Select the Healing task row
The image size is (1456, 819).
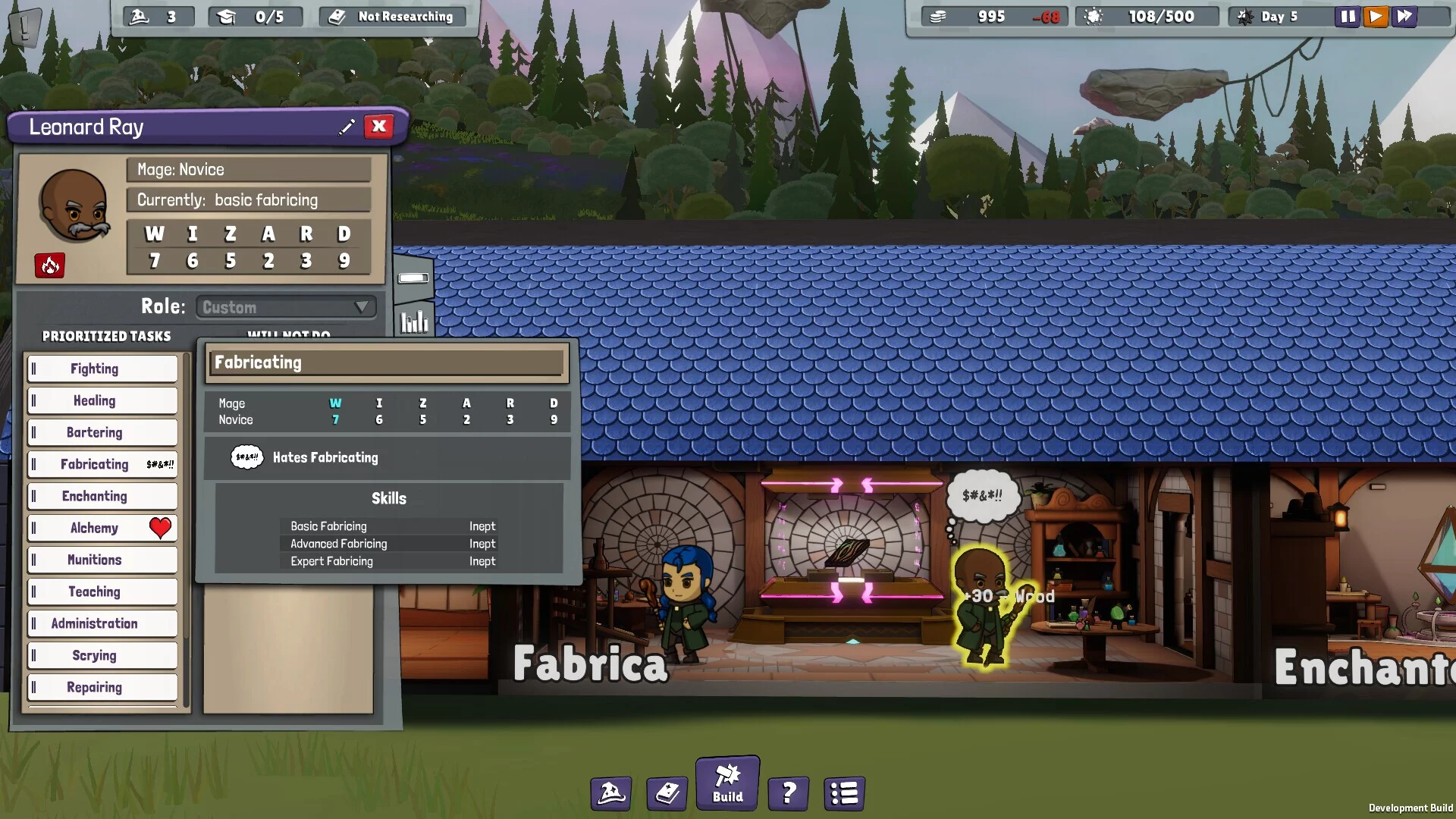coord(102,400)
